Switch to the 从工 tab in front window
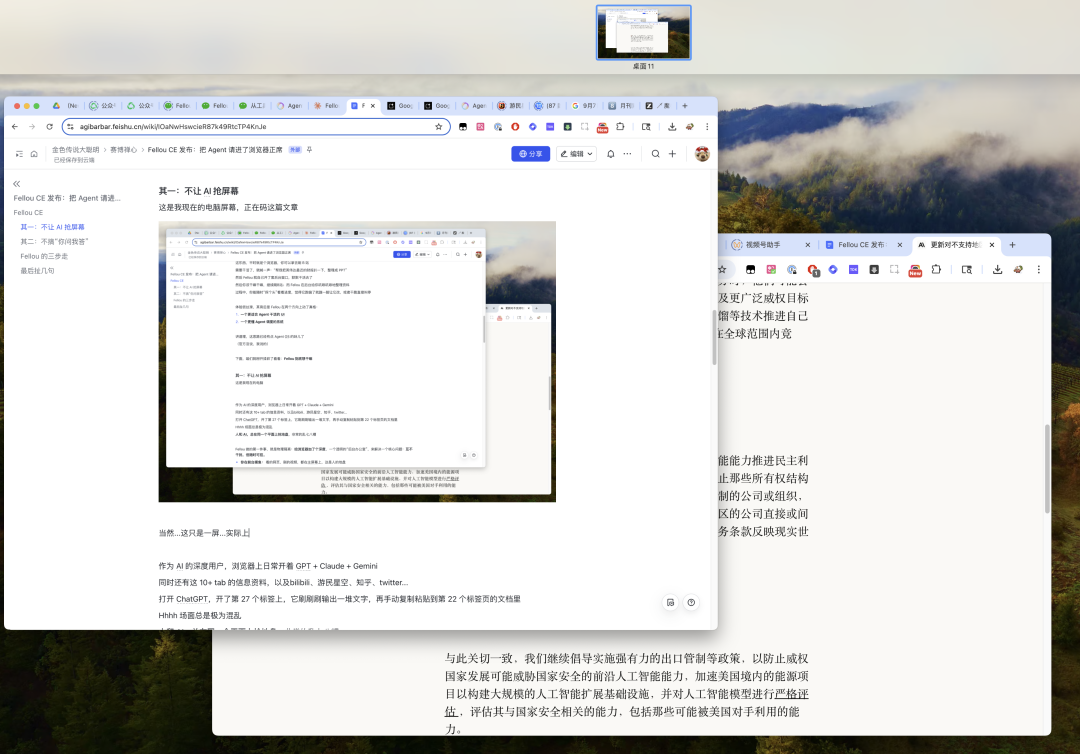Screen dimensions: 1080x754 pos(251,106)
